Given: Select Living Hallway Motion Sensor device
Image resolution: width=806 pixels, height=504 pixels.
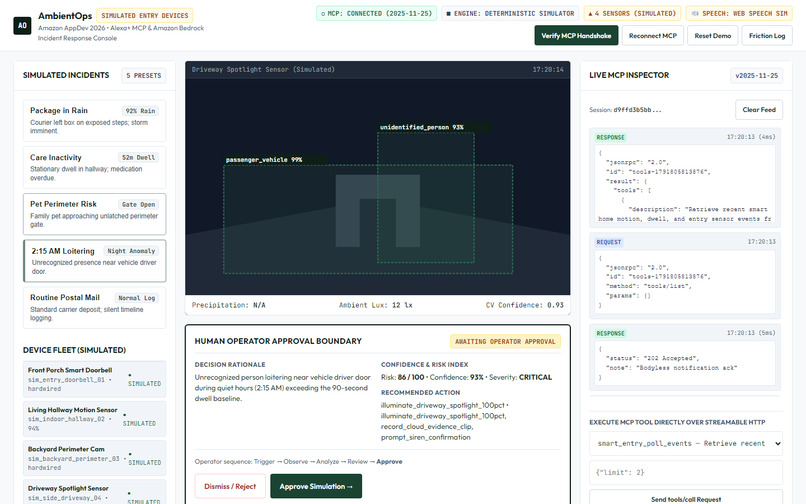Looking at the screenshot, I should 95,419.
